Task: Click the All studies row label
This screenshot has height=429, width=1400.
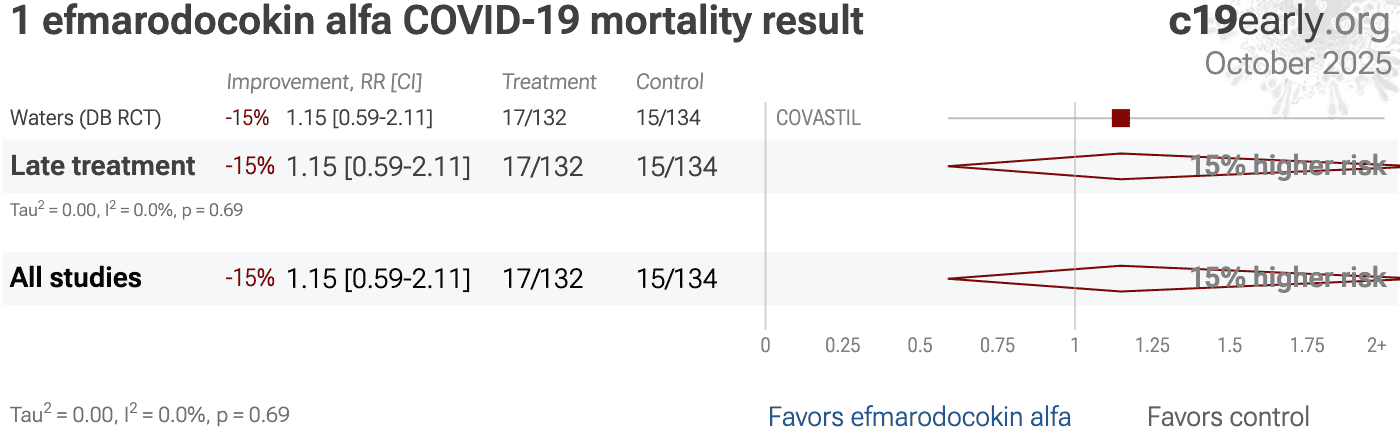Action: pos(76,278)
